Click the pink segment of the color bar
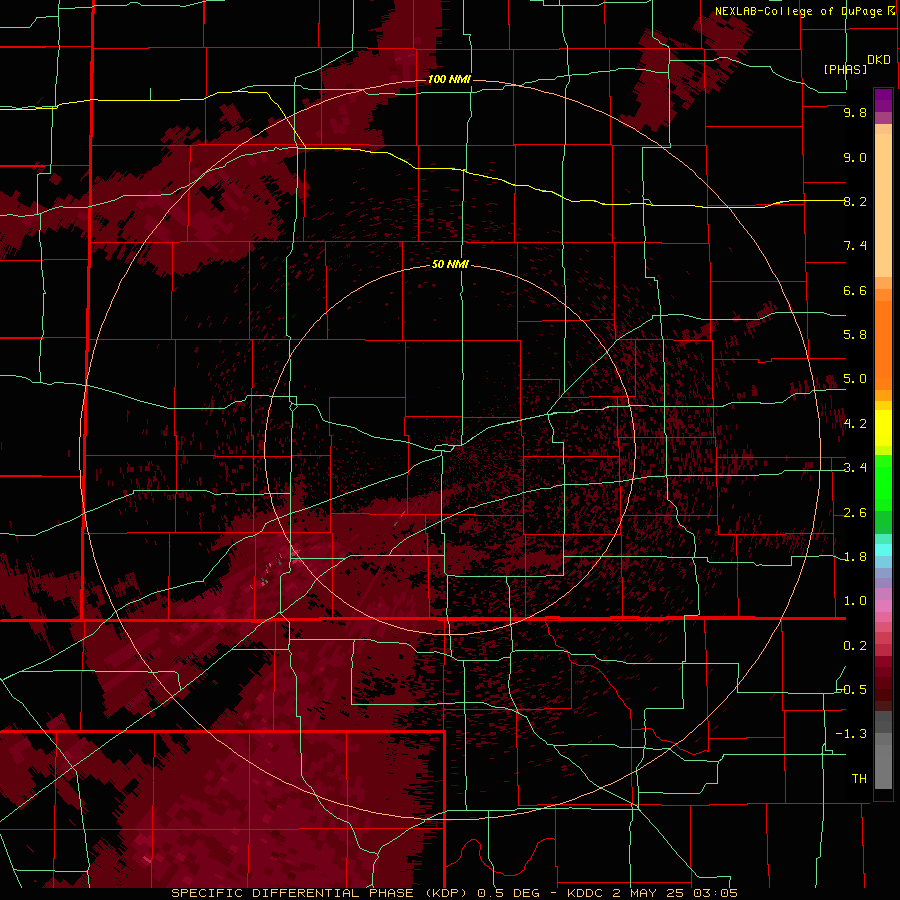Image resolution: width=900 pixels, height=900 pixels. click(883, 606)
